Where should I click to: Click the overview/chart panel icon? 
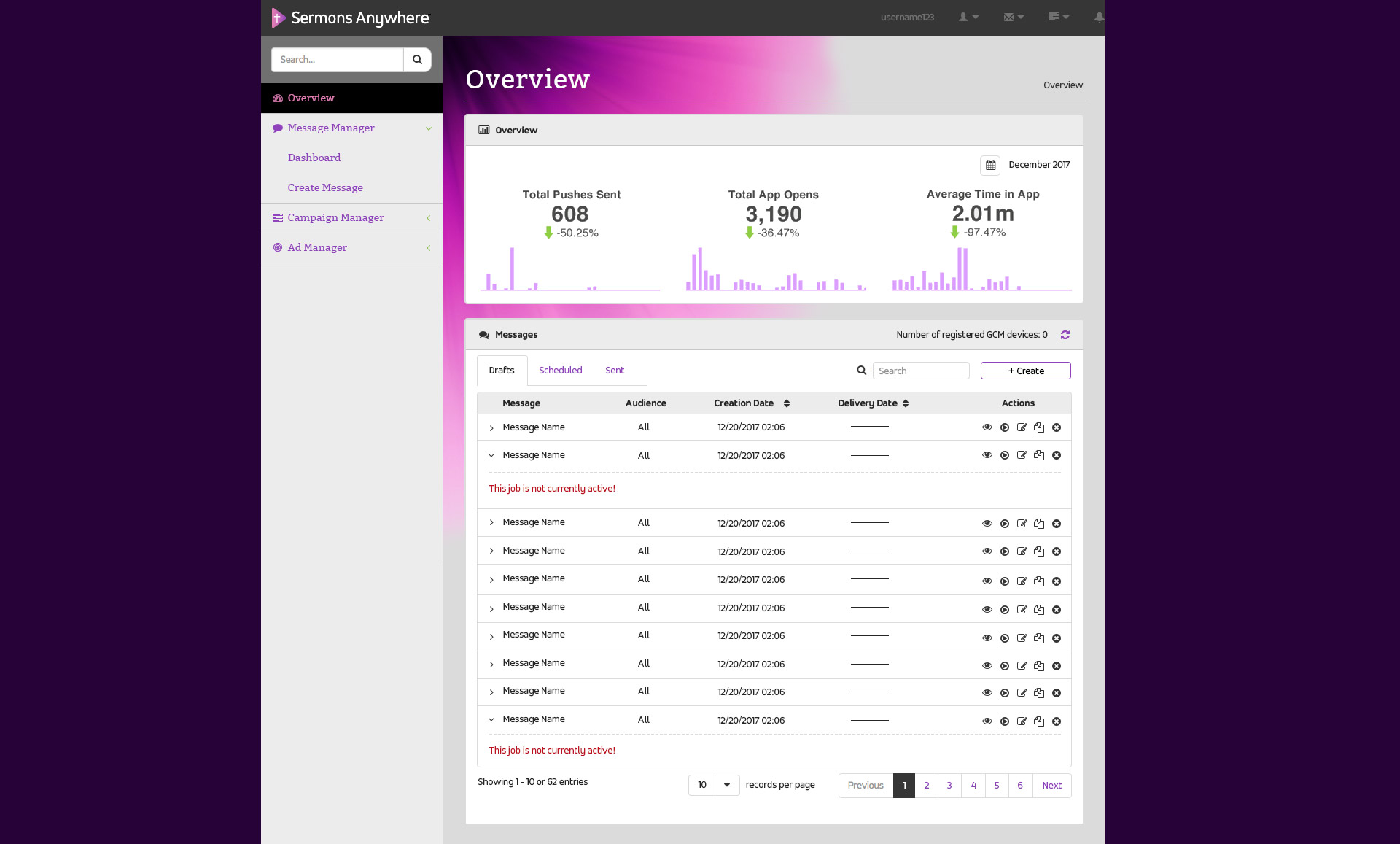(x=484, y=130)
